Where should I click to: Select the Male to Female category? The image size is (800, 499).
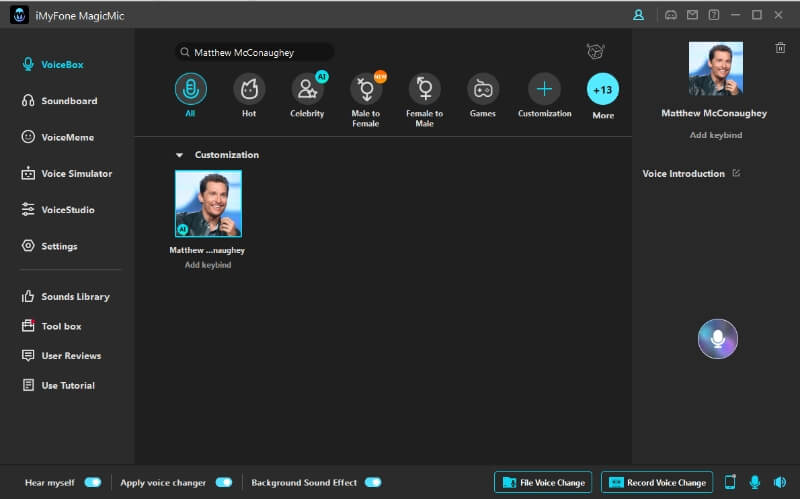pyautogui.click(x=366, y=89)
